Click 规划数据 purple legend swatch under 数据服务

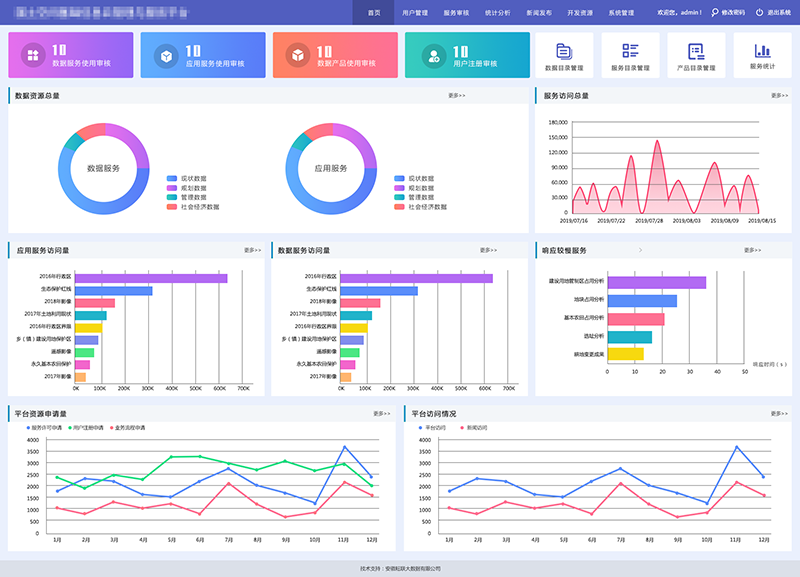172,188
